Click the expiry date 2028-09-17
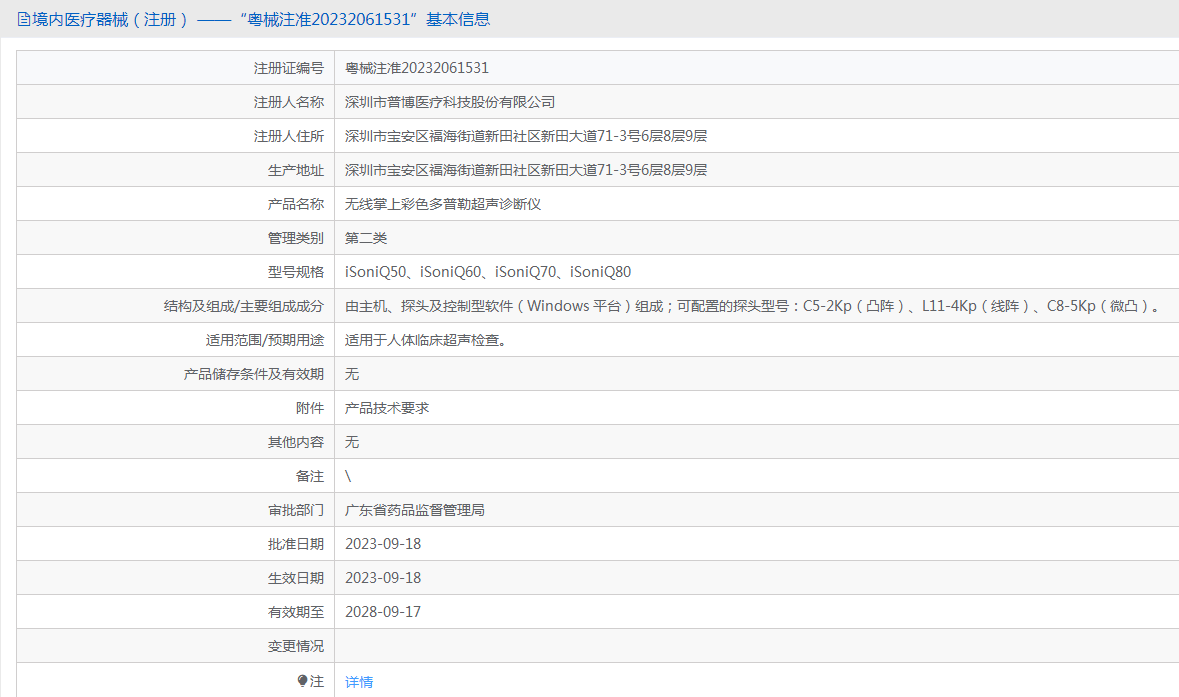Image resolution: width=1179 pixels, height=697 pixels. [383, 612]
